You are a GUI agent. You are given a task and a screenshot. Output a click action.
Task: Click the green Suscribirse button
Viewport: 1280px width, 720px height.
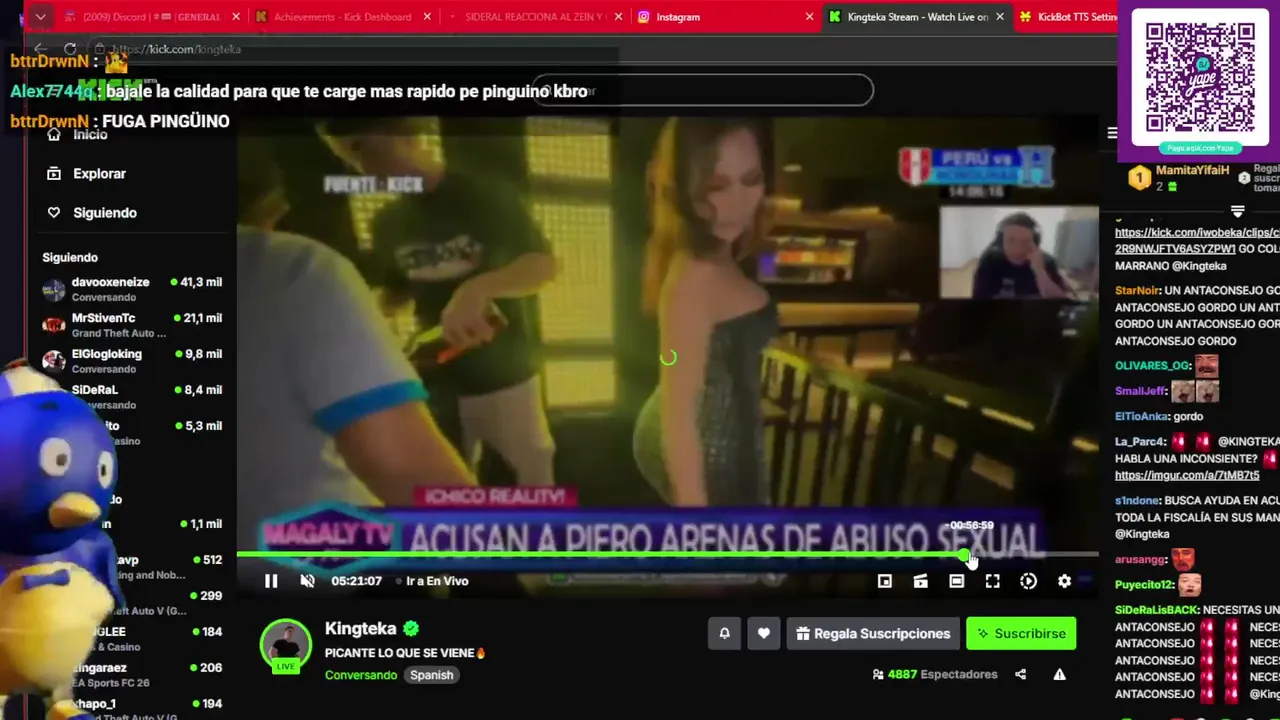pyautogui.click(x=1021, y=633)
